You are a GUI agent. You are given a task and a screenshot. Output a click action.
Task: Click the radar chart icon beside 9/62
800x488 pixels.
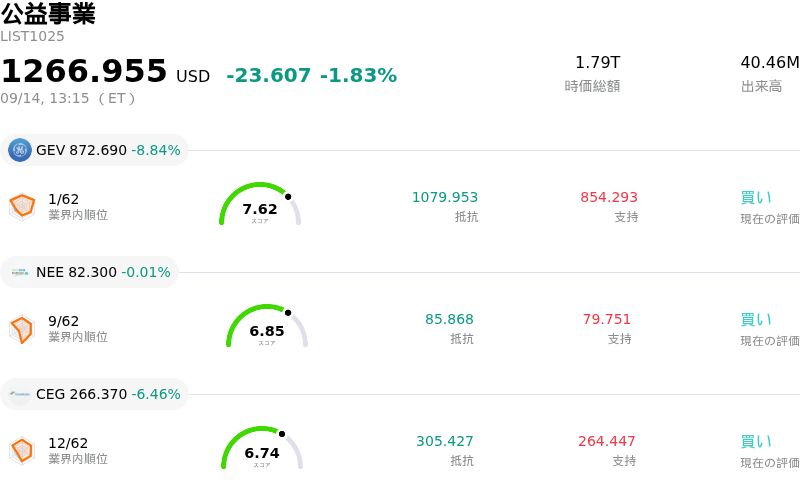tap(22, 329)
